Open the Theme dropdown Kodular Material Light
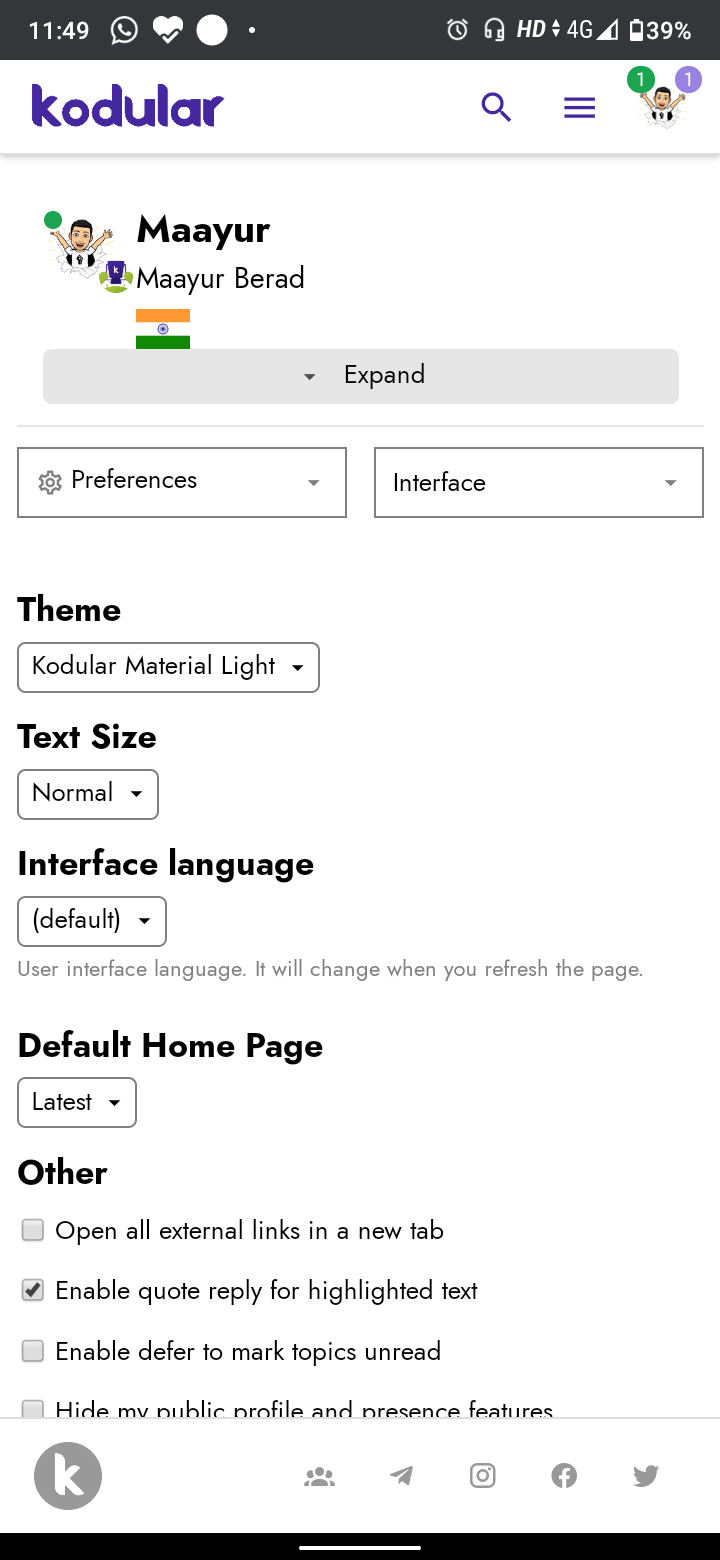 pyautogui.click(x=168, y=667)
